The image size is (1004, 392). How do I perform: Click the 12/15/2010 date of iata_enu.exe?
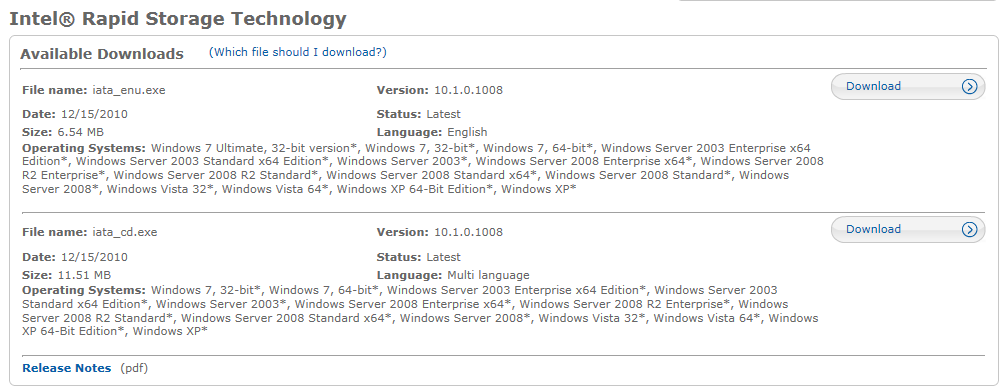click(94, 115)
